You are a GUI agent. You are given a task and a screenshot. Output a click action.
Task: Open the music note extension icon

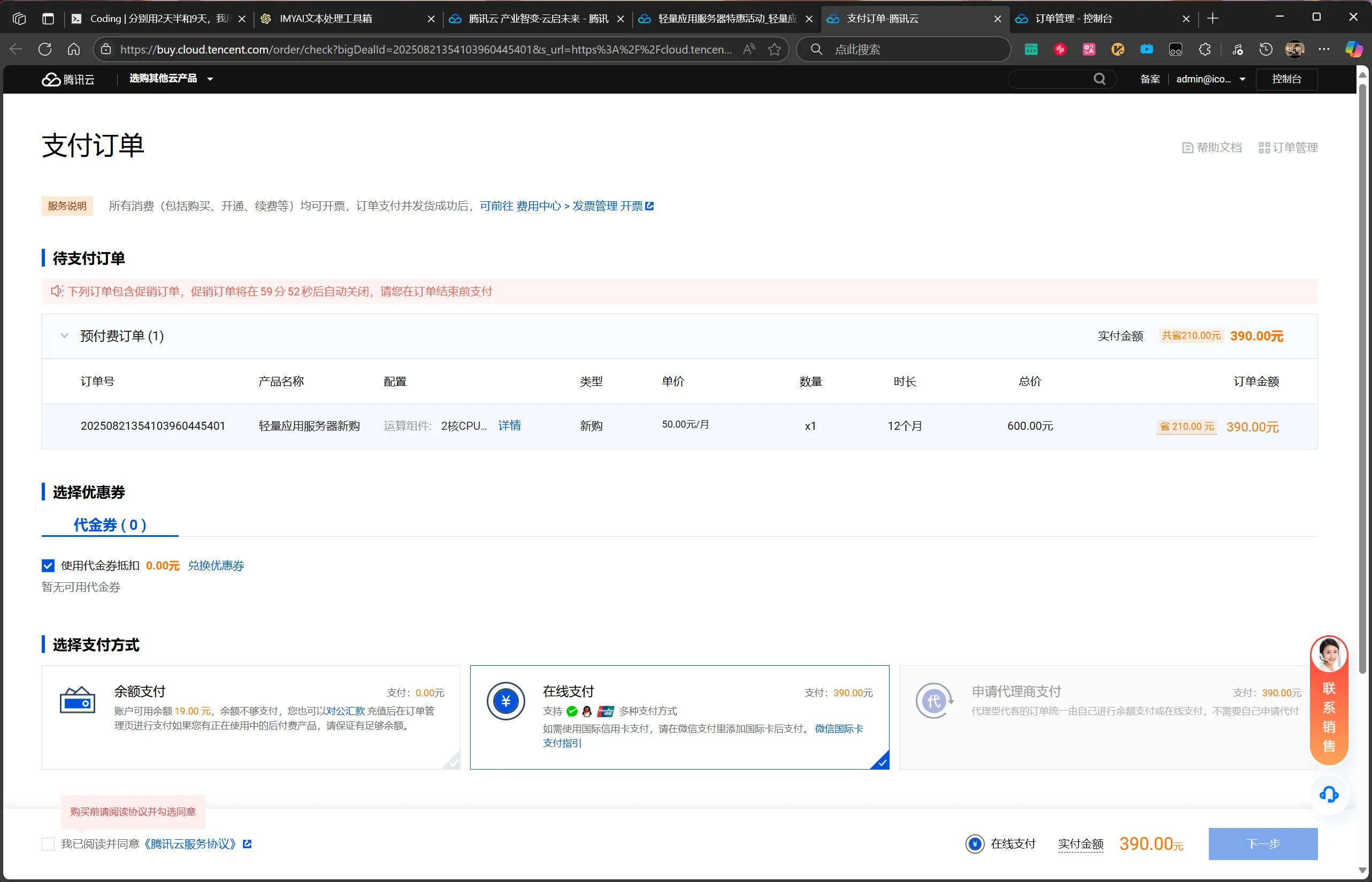click(x=1238, y=49)
